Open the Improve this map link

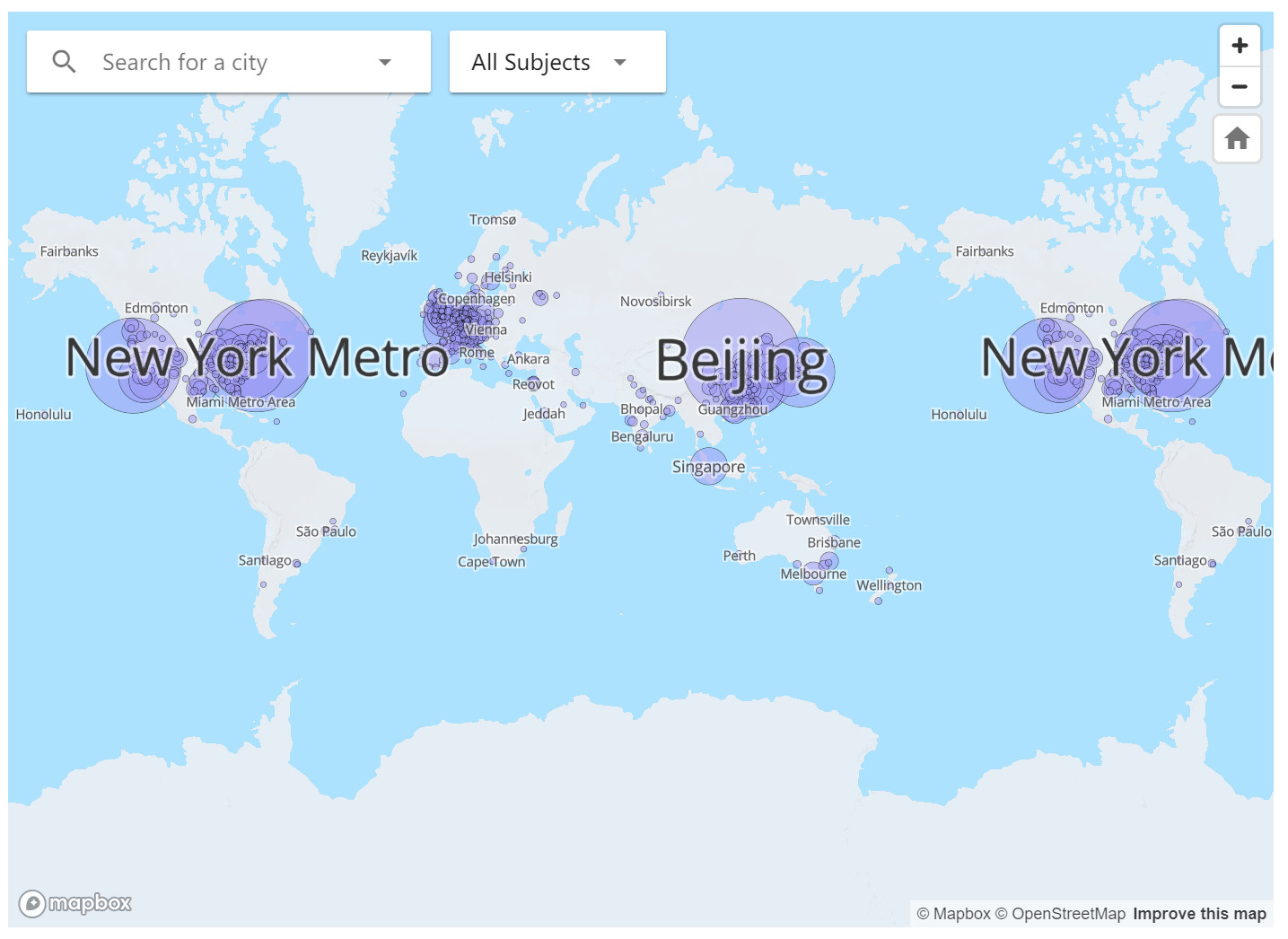[1199, 914]
